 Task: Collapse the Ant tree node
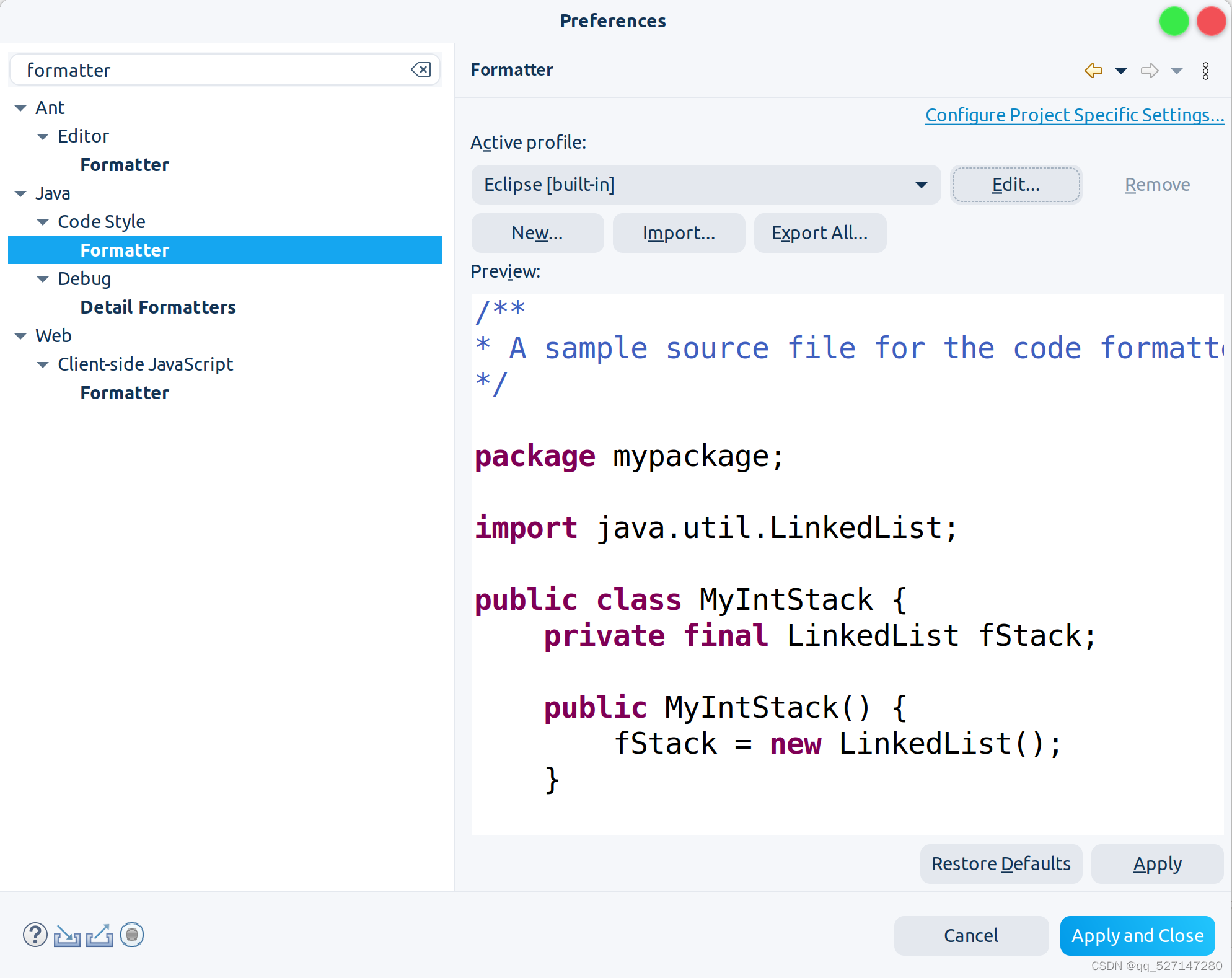[x=20, y=108]
